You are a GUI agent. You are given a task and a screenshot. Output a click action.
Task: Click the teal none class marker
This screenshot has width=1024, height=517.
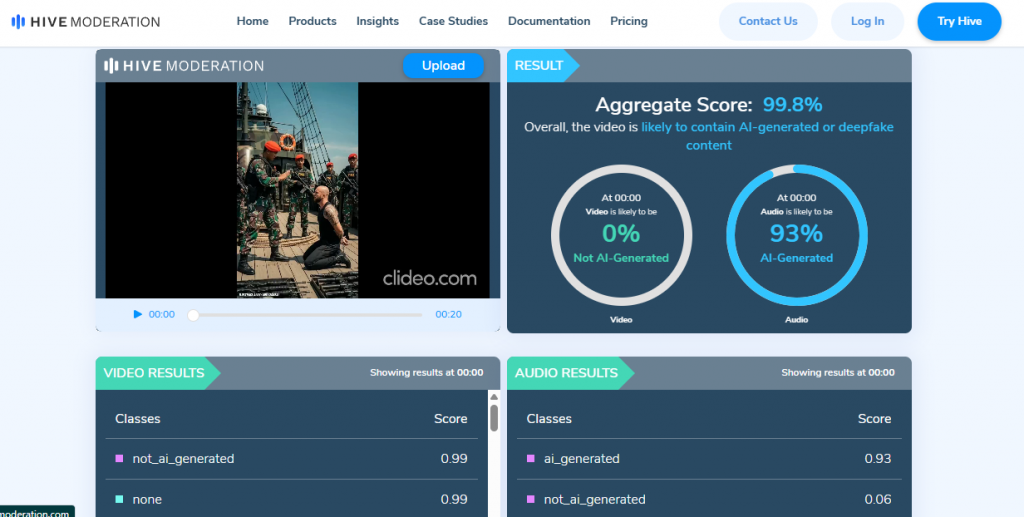(119, 499)
